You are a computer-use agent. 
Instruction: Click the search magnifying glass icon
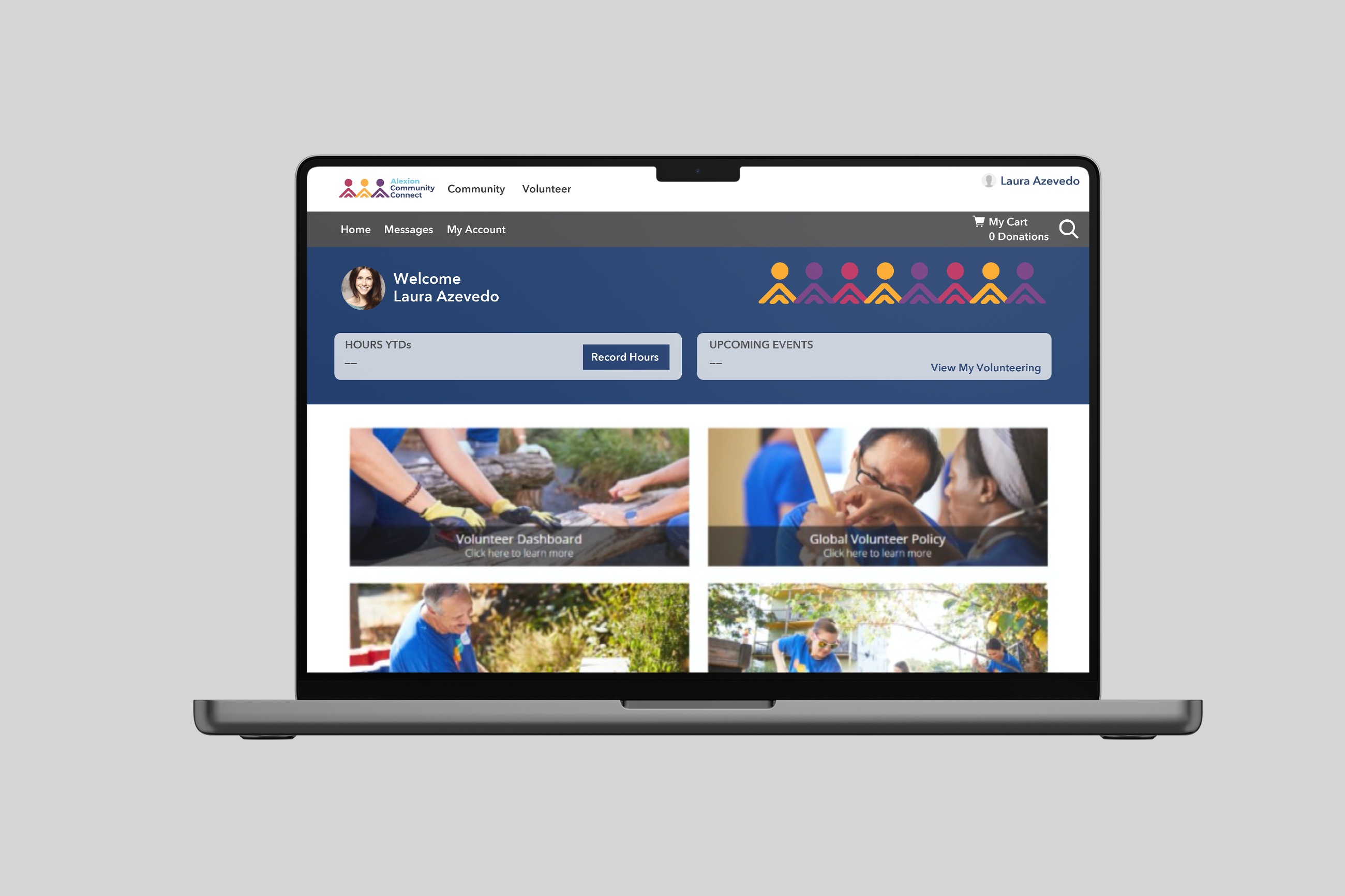click(x=1068, y=229)
